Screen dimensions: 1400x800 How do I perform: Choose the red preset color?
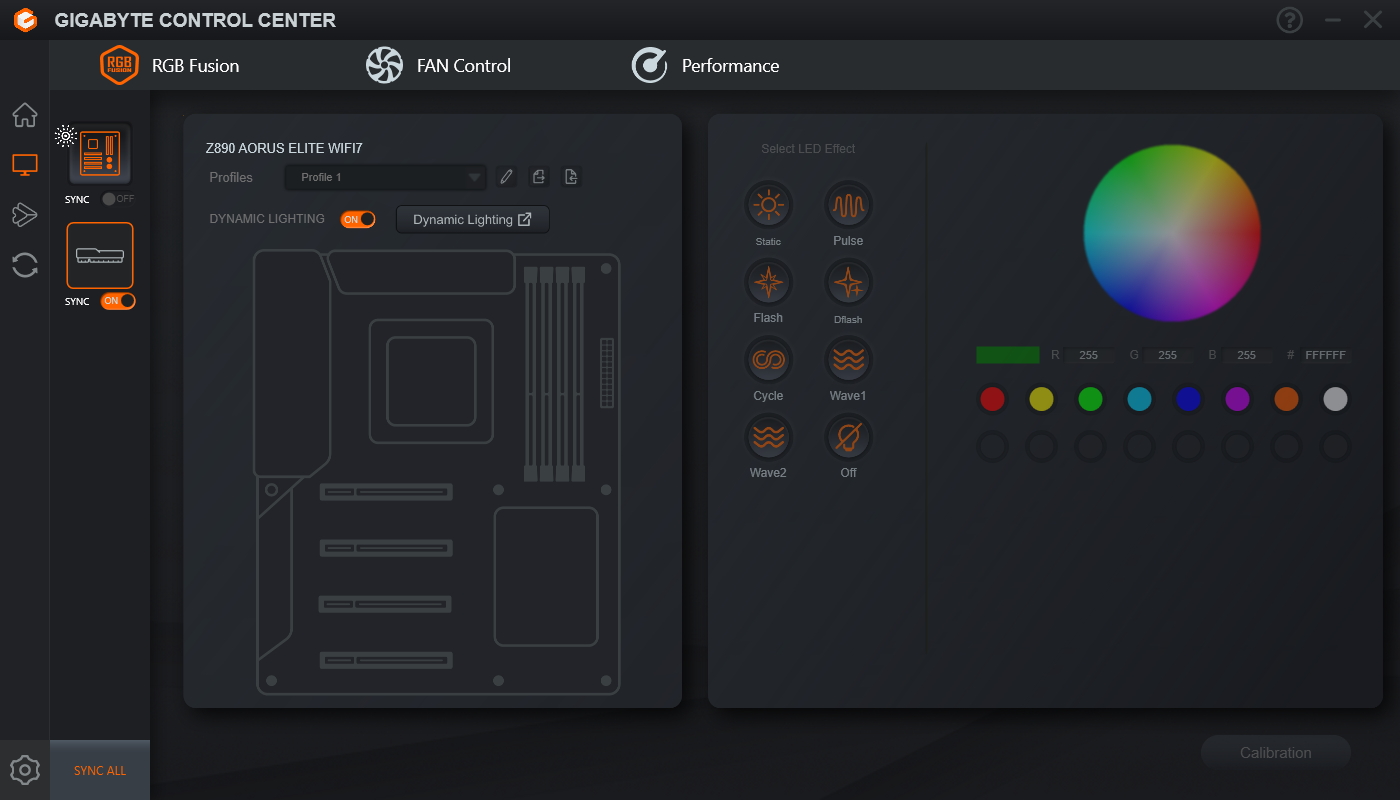coord(992,399)
